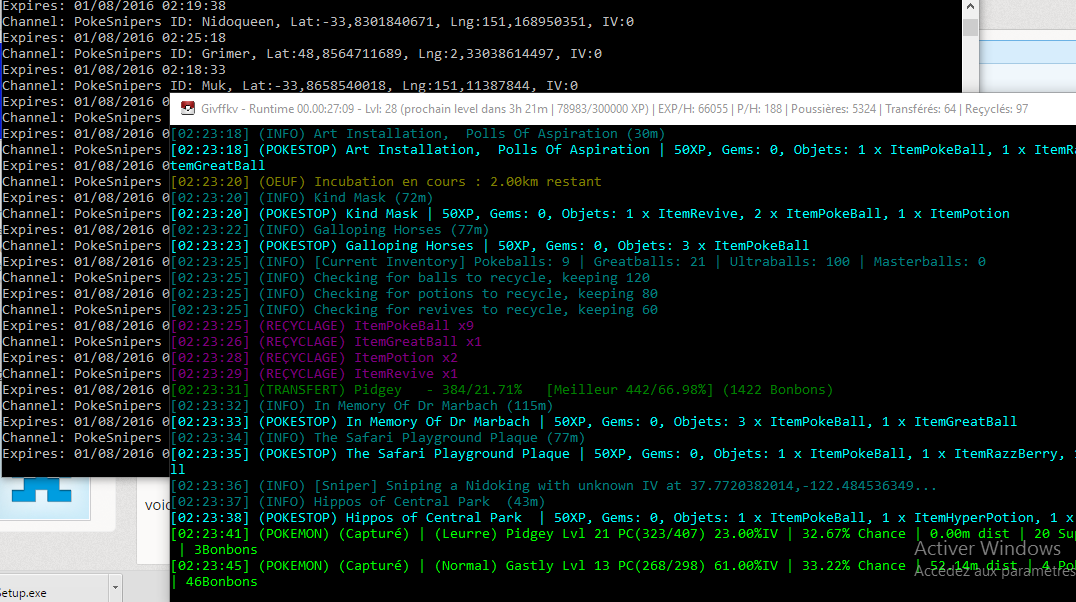Image resolution: width=1076 pixels, height=602 pixels.
Task: Click the "Expires: 01/08/2016 02:18:33" line
Action: coord(114,69)
